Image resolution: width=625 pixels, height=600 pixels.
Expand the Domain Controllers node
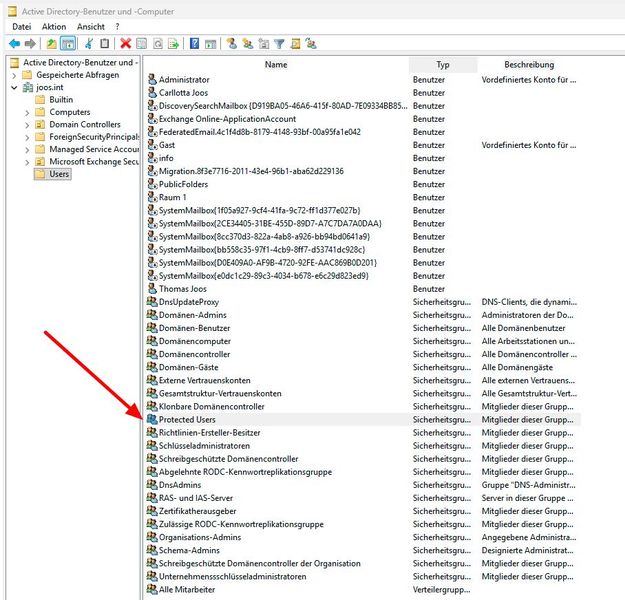[x=27, y=125]
